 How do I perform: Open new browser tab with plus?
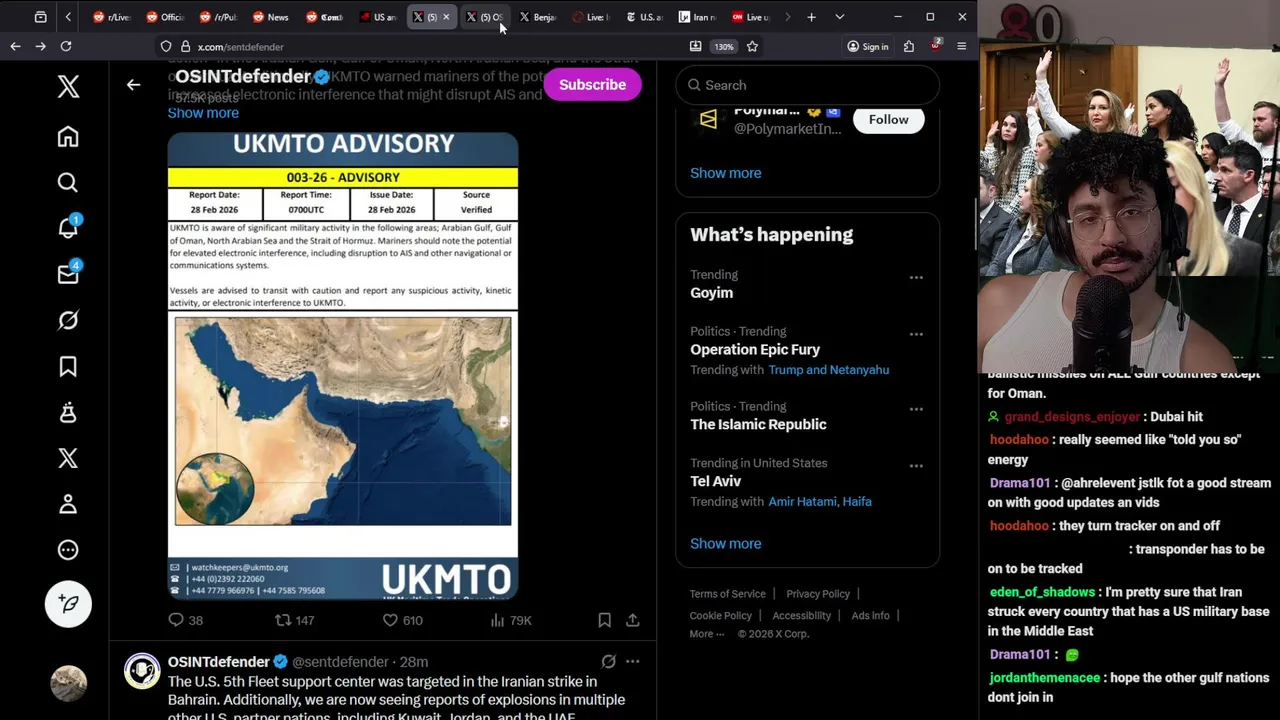811,17
